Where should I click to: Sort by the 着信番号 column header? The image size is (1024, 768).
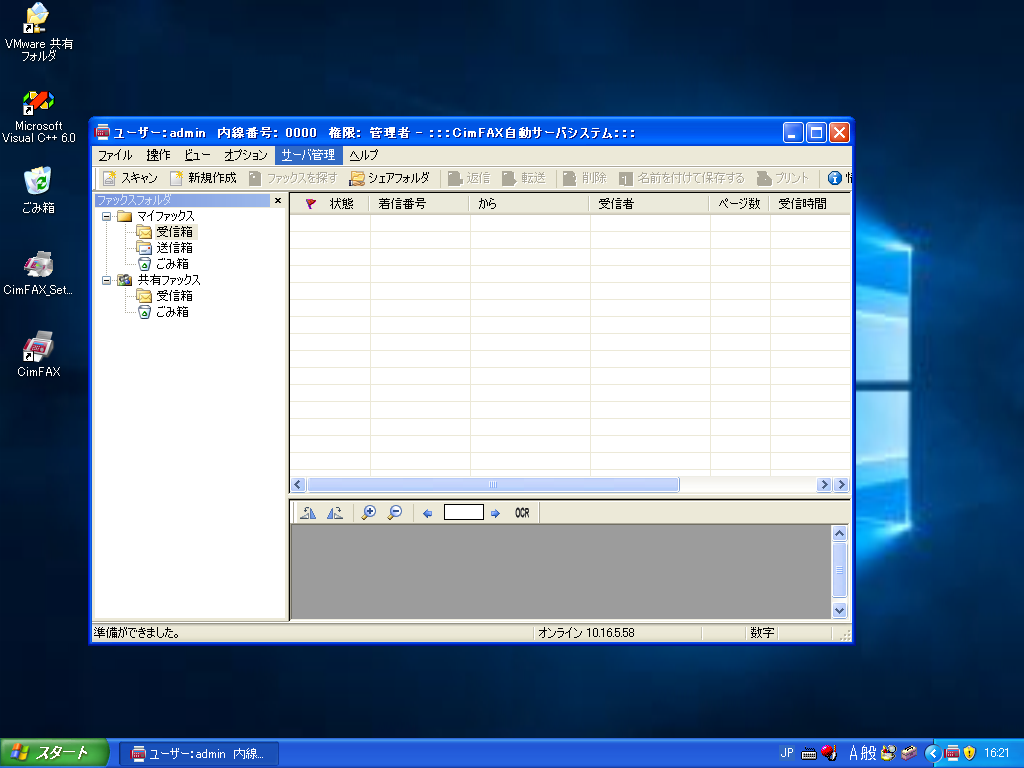419,204
